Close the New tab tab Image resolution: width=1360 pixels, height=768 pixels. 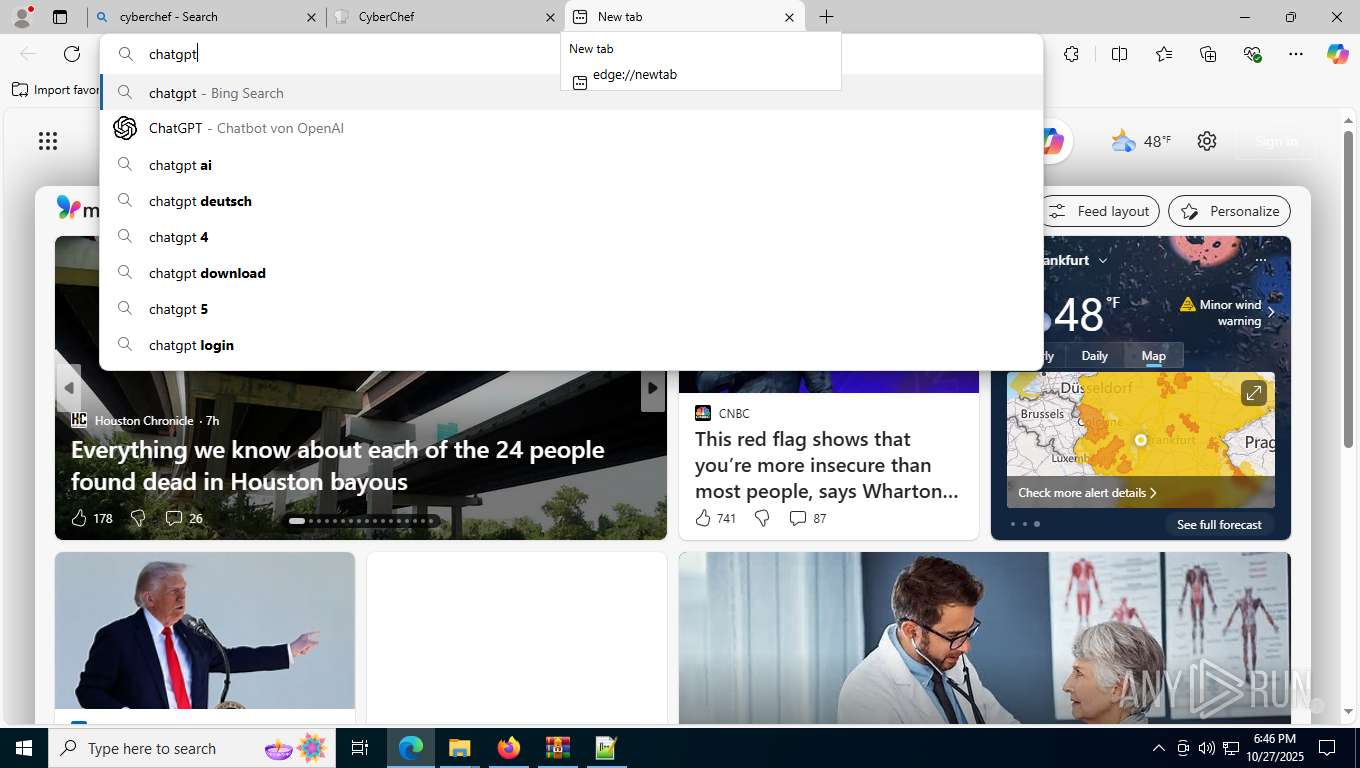coord(789,17)
